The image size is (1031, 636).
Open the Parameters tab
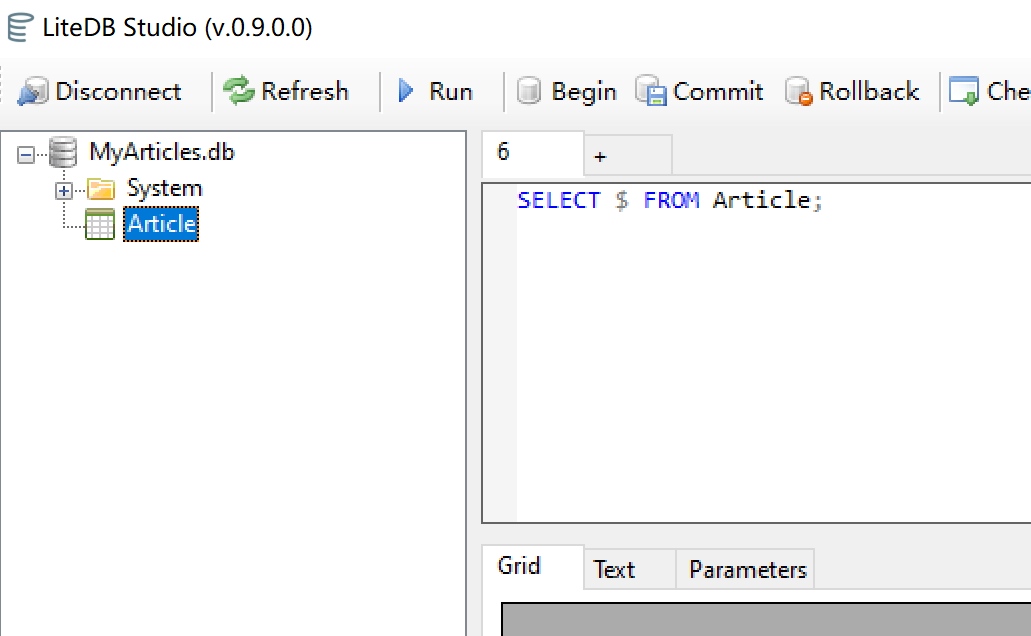[x=745, y=569]
